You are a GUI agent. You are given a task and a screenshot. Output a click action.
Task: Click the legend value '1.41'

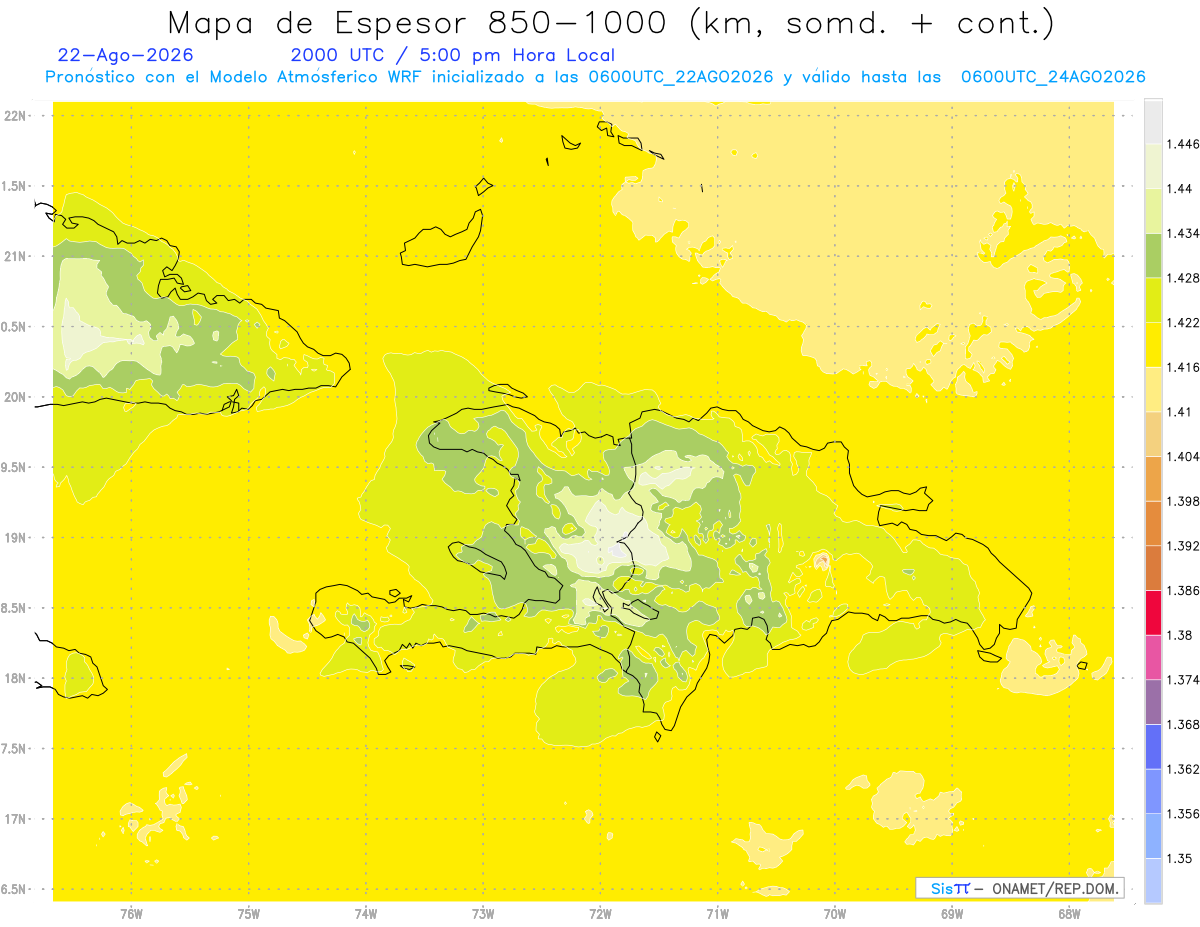pos(1179,412)
